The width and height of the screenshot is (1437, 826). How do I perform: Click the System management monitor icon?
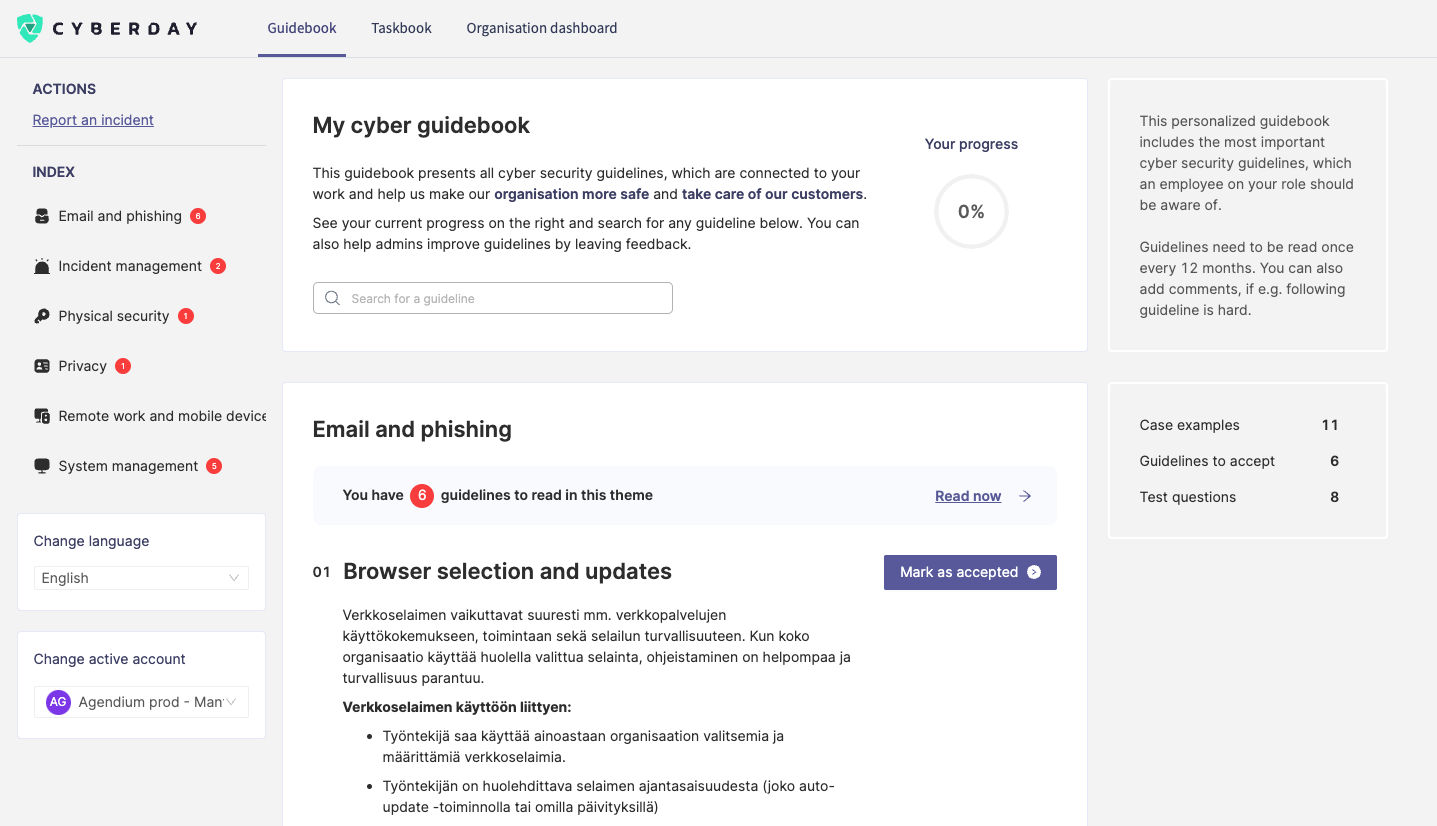[x=42, y=466]
